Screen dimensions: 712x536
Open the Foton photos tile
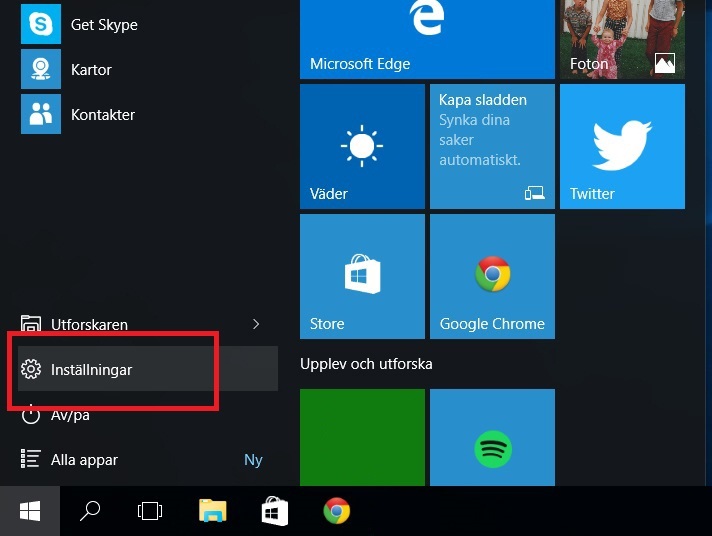pyautogui.click(x=623, y=39)
